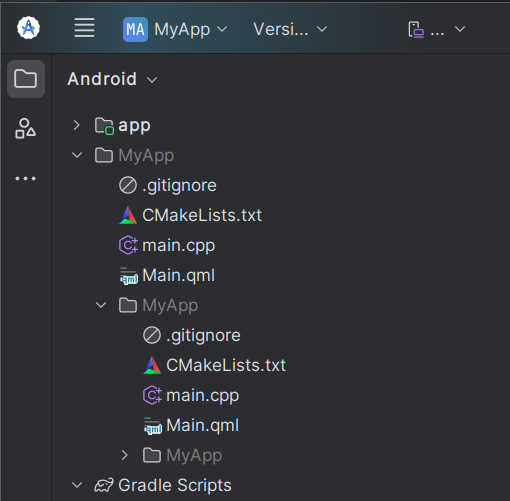Expand the innermost MyApp folder
The image size is (510, 501).
pos(125,455)
